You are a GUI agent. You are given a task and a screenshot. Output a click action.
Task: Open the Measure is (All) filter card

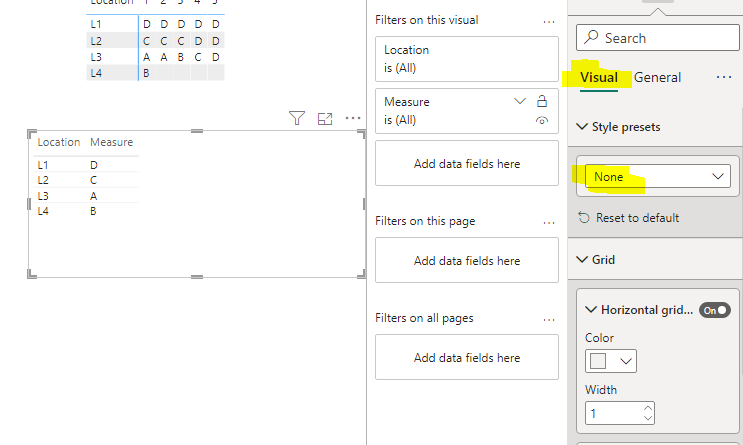[x=467, y=110]
